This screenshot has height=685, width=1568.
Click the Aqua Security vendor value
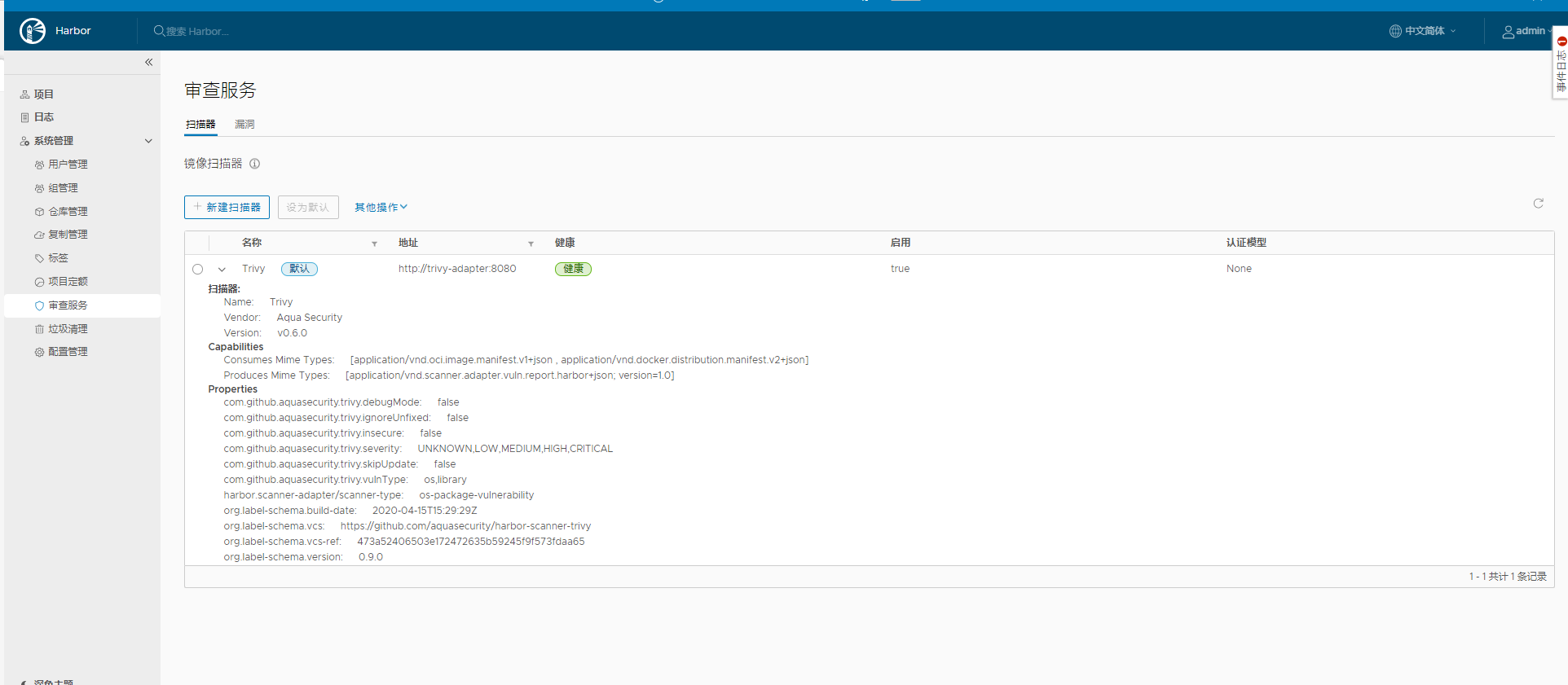click(310, 318)
